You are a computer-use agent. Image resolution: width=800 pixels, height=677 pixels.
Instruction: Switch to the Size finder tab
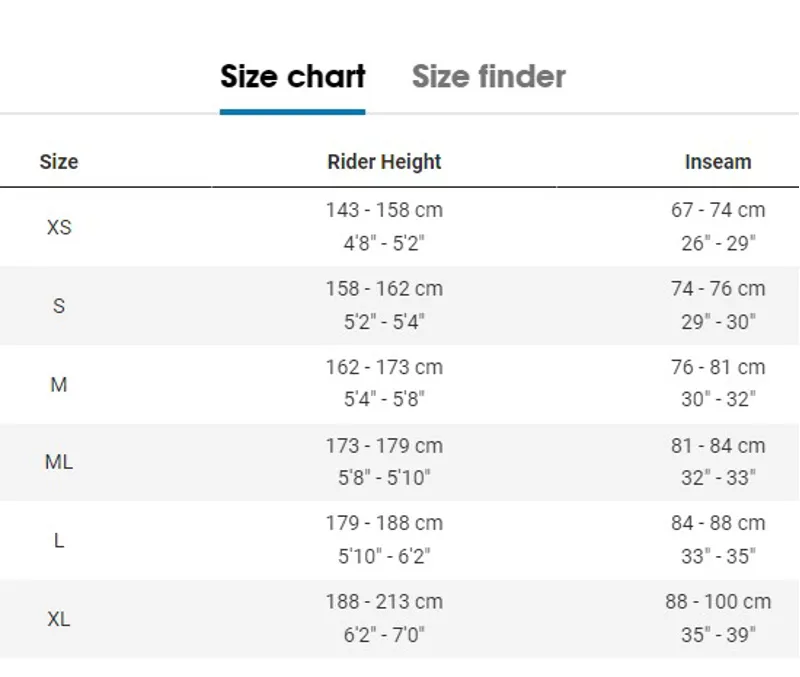click(x=488, y=77)
